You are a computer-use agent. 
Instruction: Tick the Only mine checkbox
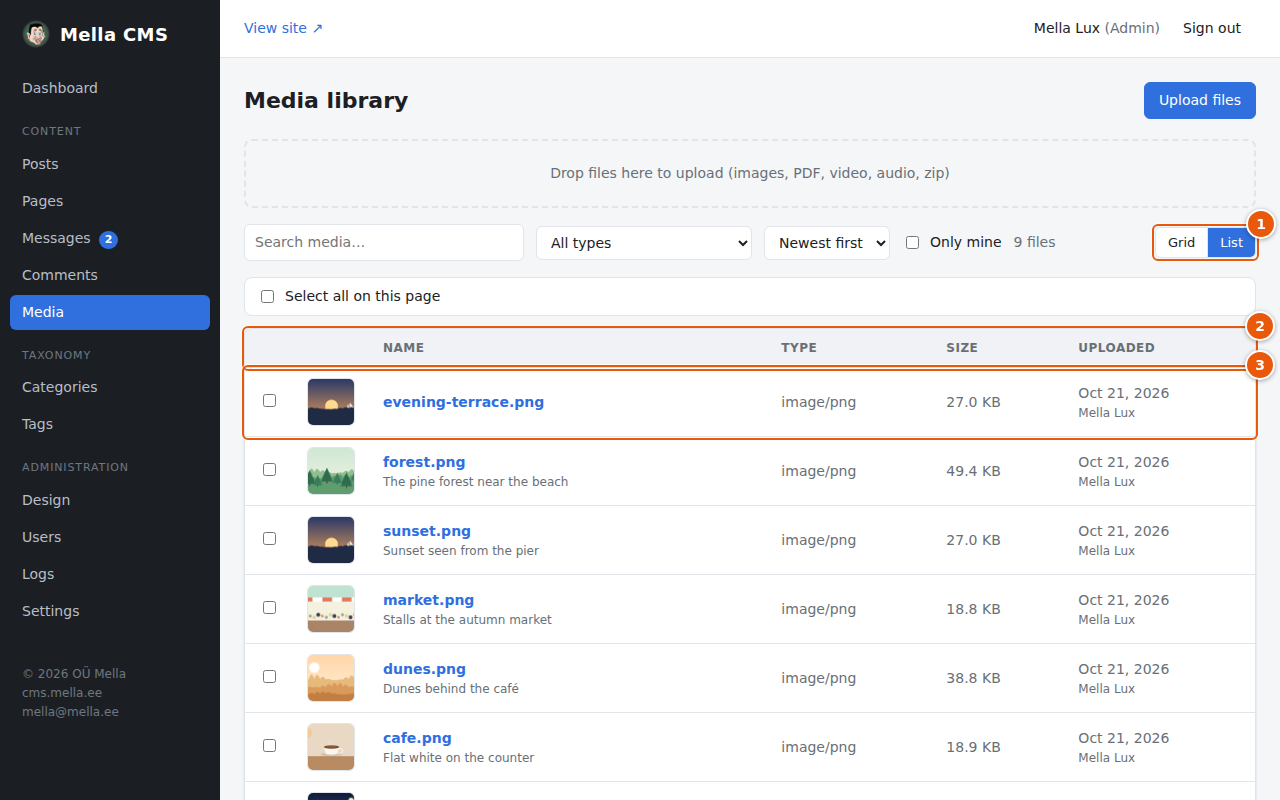click(912, 242)
